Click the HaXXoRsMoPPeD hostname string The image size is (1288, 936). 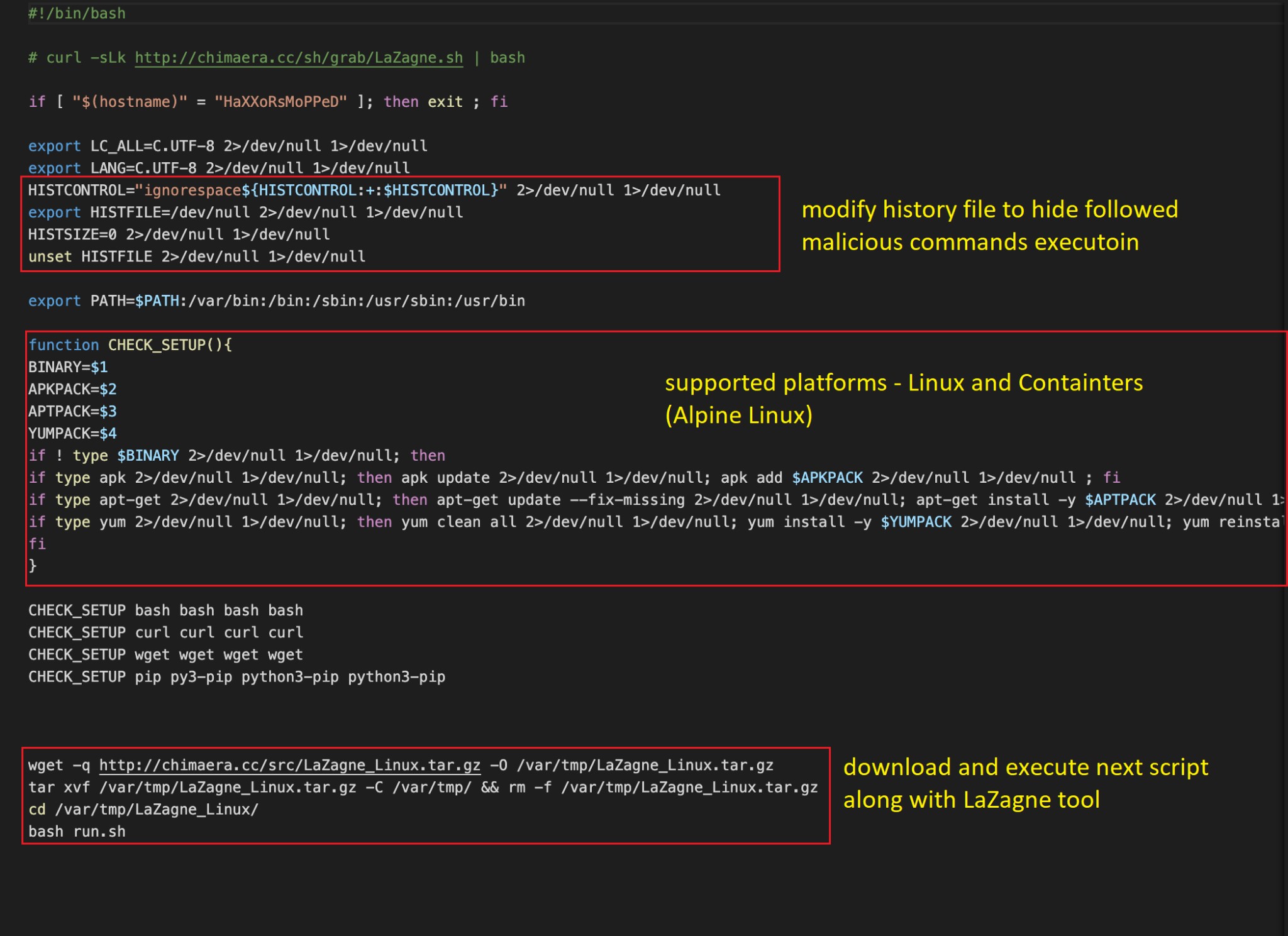click(280, 102)
